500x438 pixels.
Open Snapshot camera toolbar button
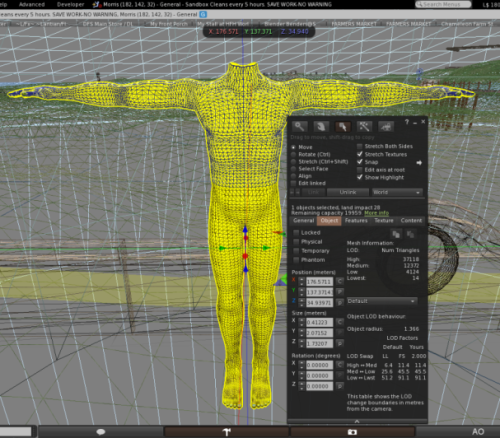click(x=352, y=432)
